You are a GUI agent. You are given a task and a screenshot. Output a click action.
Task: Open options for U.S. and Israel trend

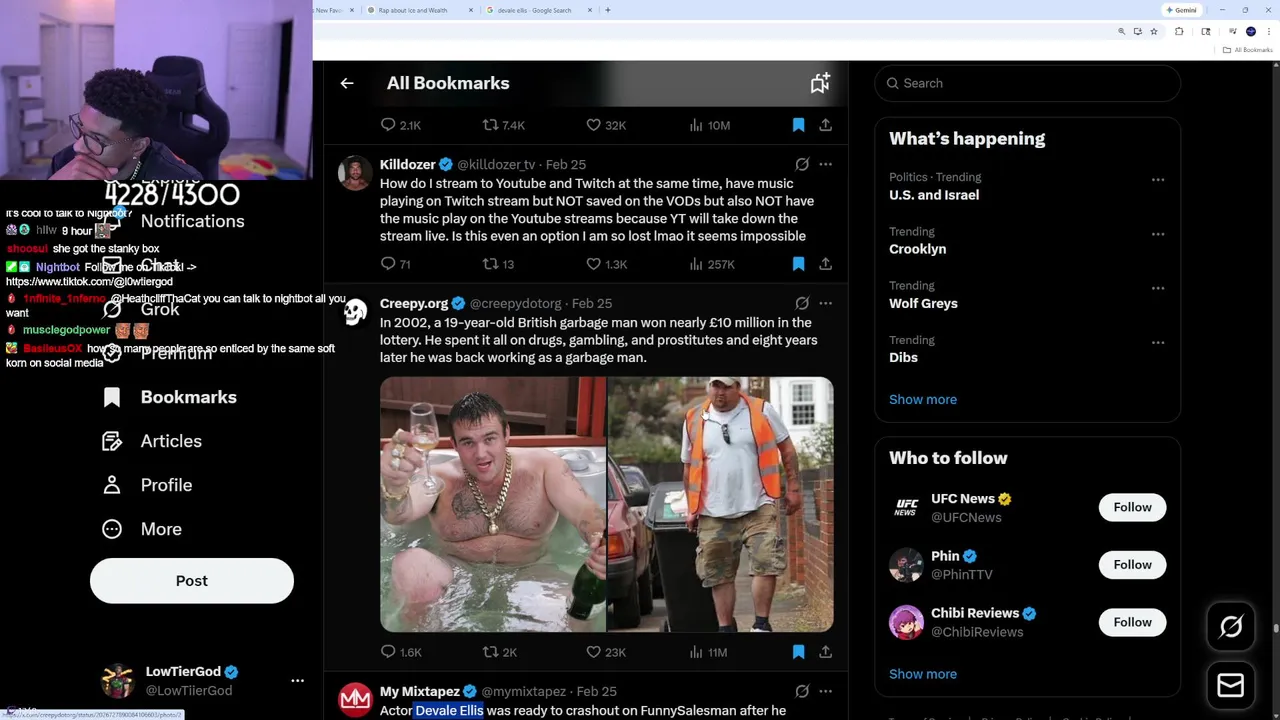(x=1158, y=180)
